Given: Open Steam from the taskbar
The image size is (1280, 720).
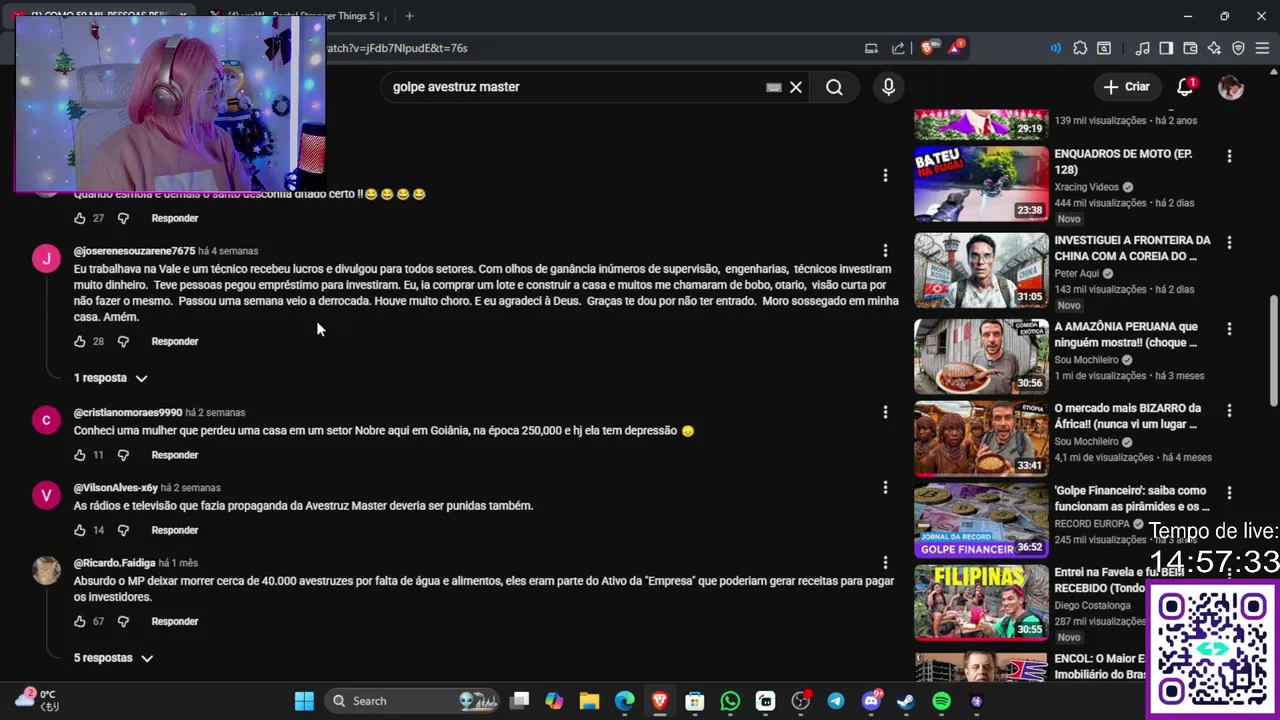Looking at the screenshot, I should pyautogui.click(x=906, y=701).
